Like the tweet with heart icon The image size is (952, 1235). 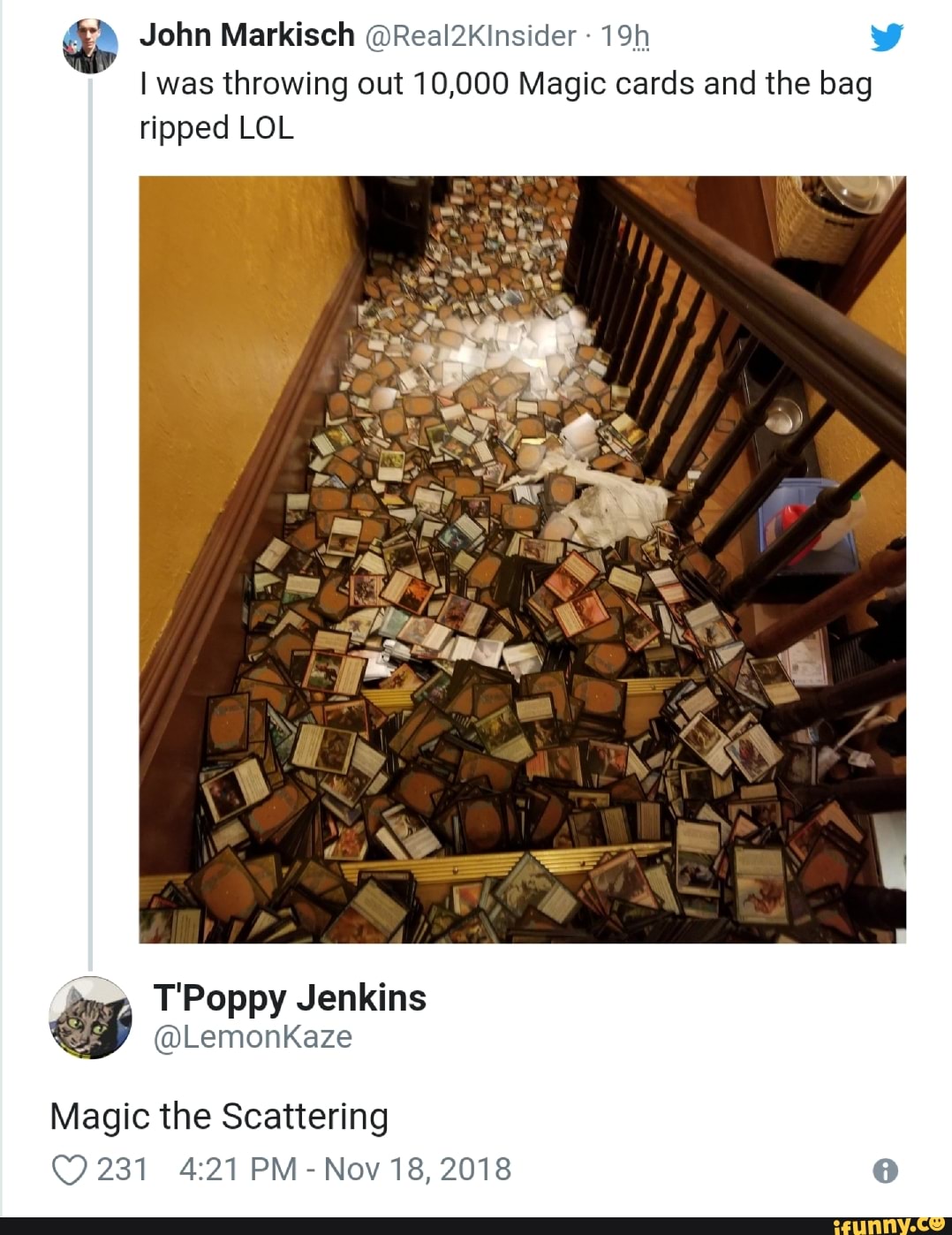69,1170
